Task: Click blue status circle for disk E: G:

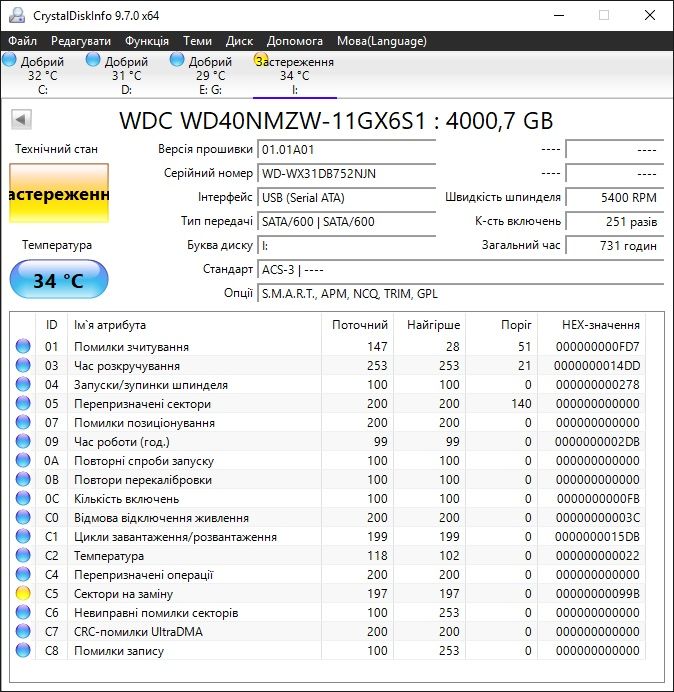Action: (177, 60)
